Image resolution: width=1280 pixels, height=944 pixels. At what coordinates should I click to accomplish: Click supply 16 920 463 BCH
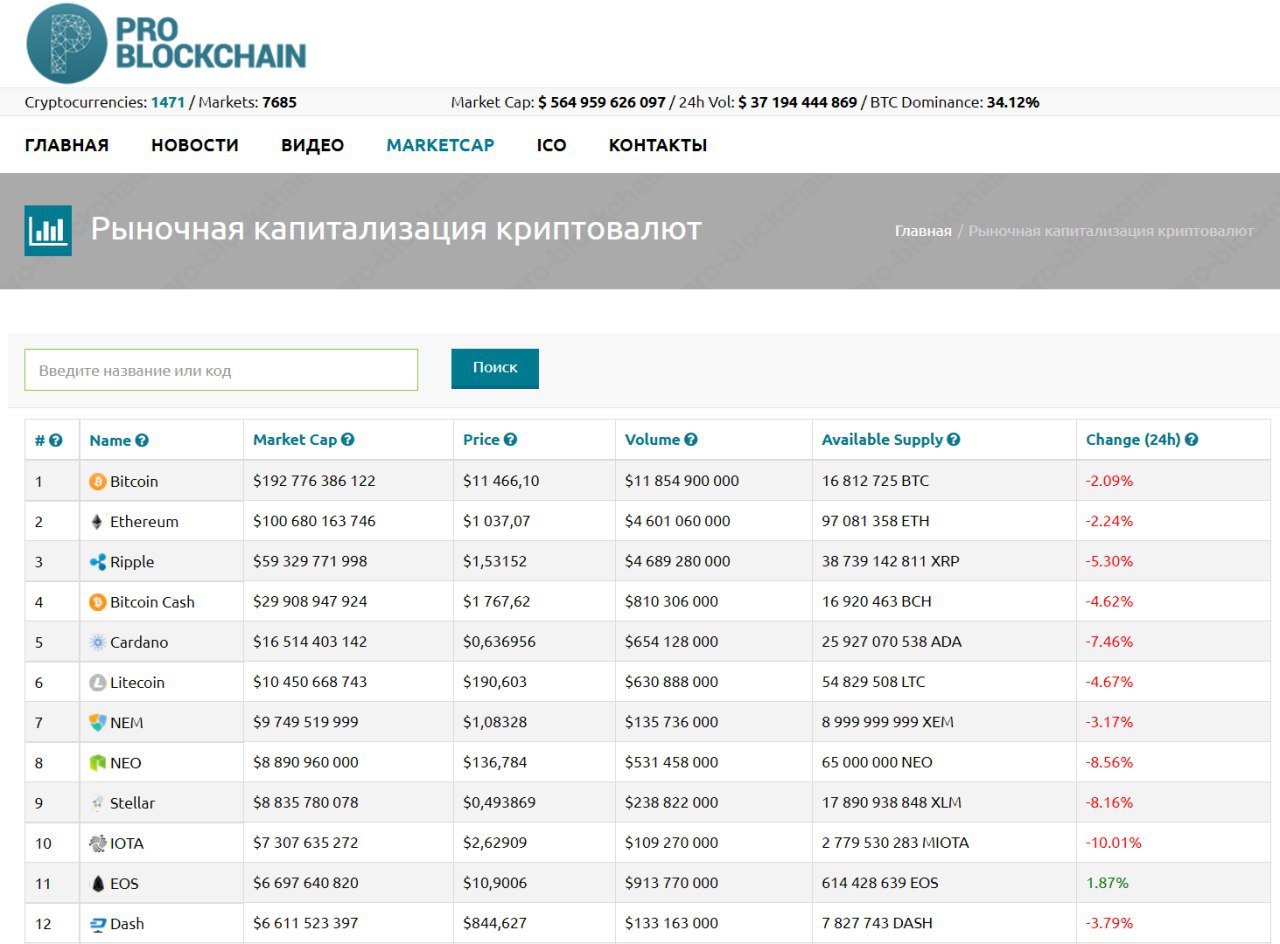click(876, 601)
